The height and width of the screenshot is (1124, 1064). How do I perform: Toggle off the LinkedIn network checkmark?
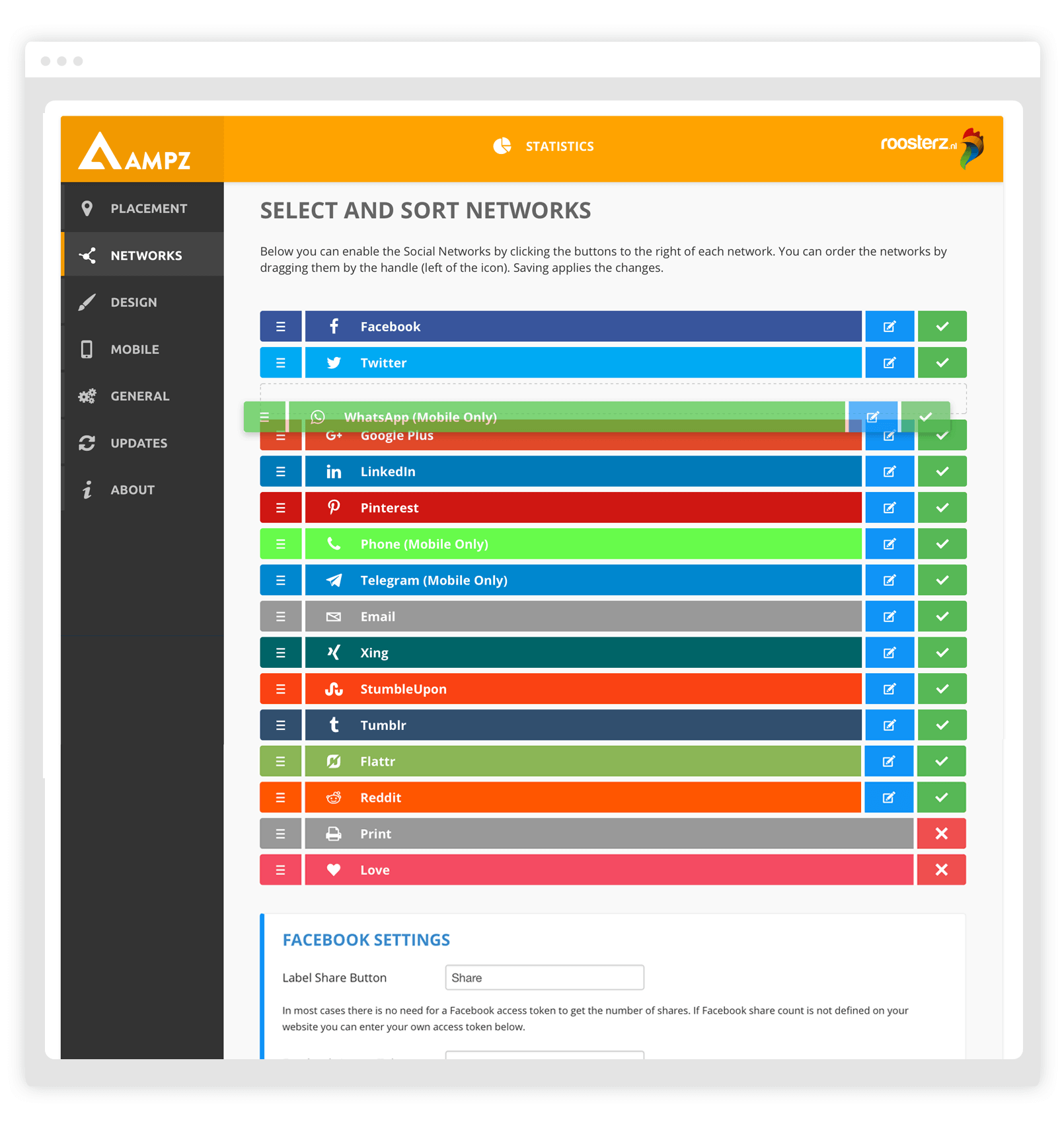tap(942, 471)
